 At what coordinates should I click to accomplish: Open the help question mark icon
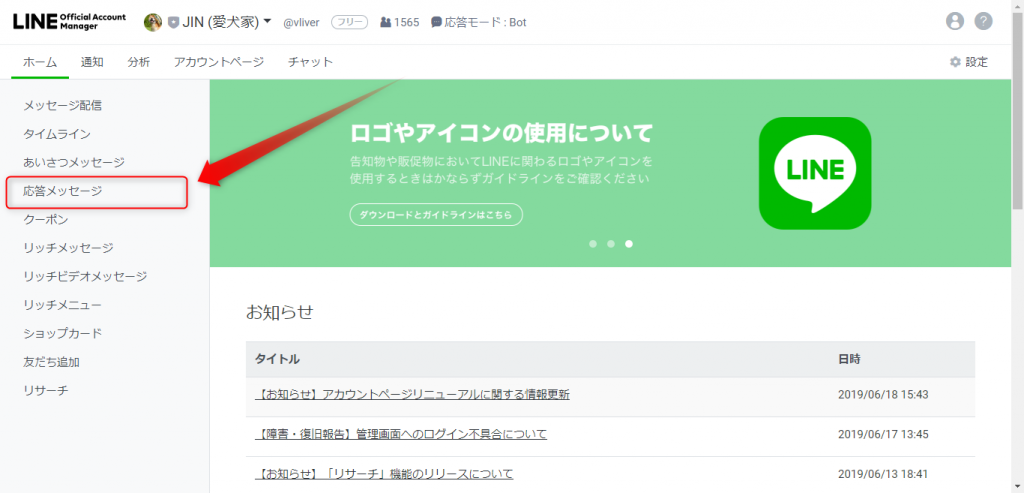click(984, 21)
